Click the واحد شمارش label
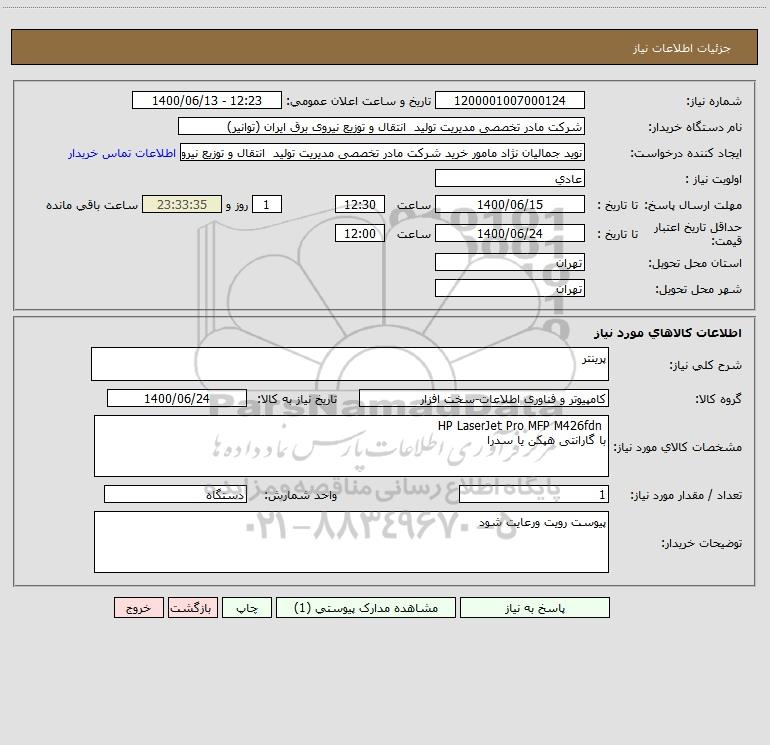 [301, 496]
